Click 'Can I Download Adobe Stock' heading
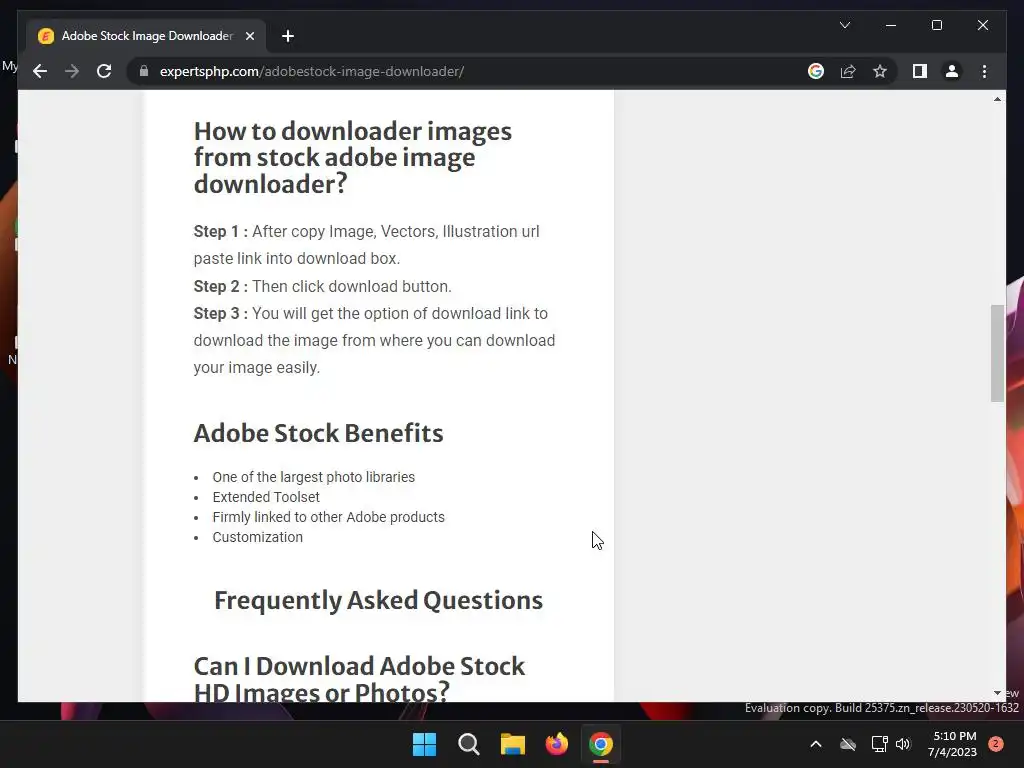The height and width of the screenshot is (768, 1024). point(359,679)
